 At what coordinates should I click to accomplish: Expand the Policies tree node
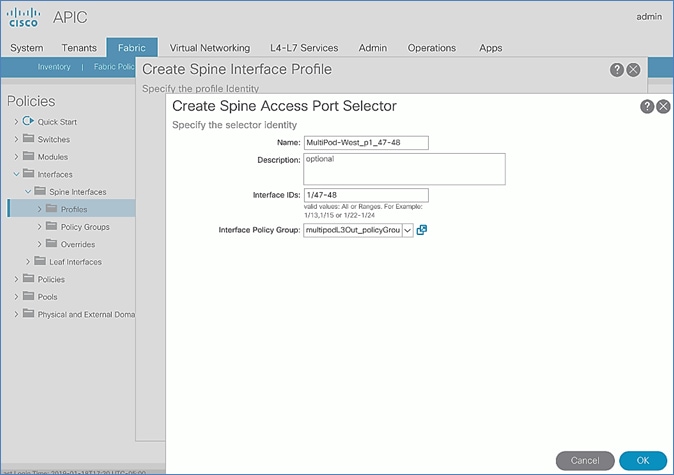point(16,279)
